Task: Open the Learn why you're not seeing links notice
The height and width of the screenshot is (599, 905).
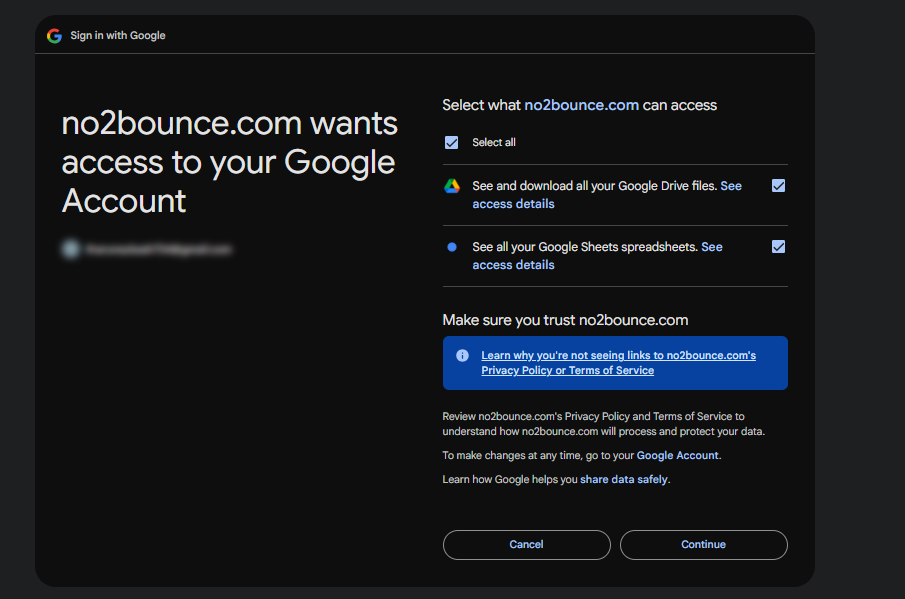Action: coord(618,363)
